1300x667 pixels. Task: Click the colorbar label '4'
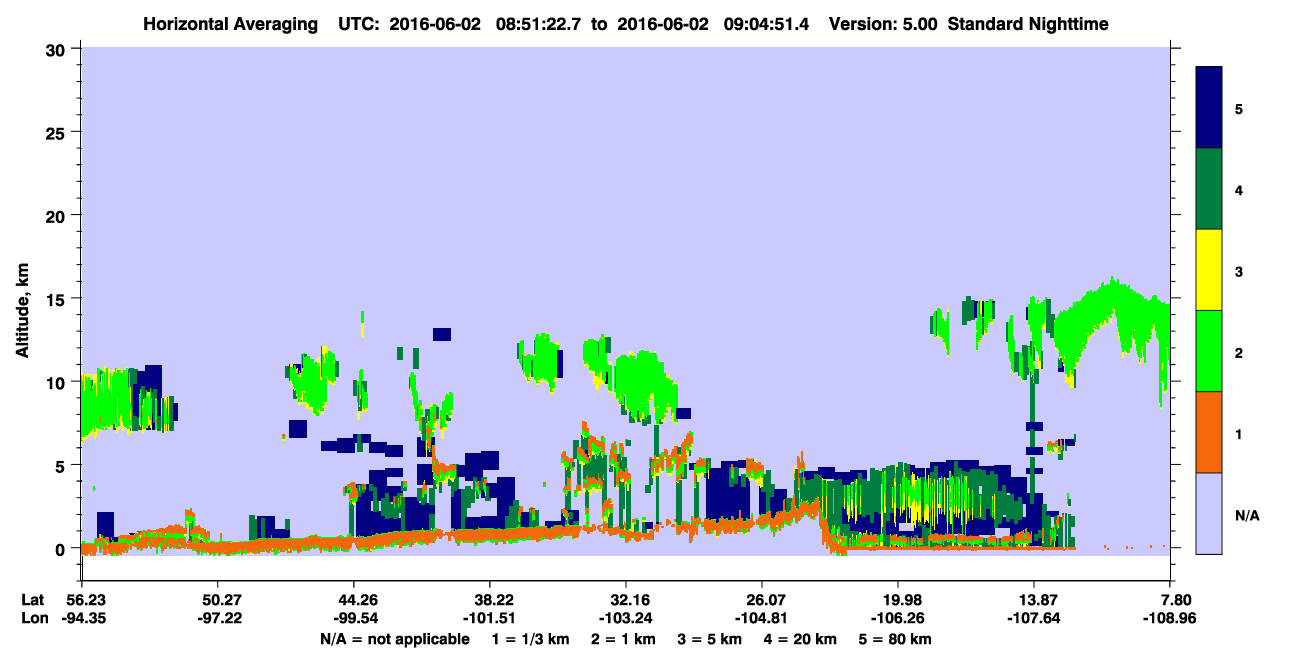[1239, 189]
